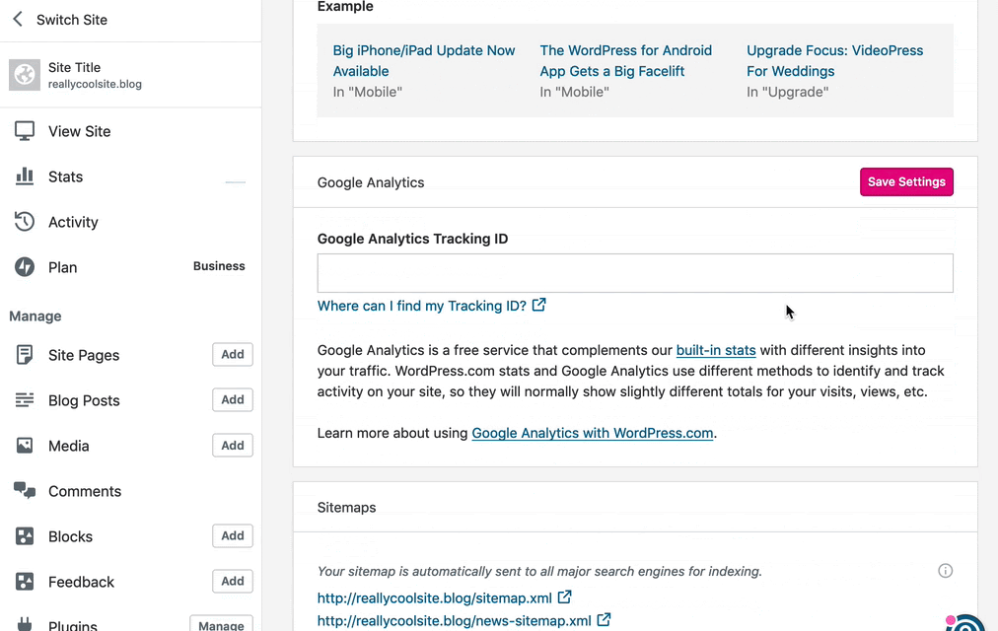998x631 pixels.
Task: Click the Stats bar chart icon
Action: click(24, 176)
